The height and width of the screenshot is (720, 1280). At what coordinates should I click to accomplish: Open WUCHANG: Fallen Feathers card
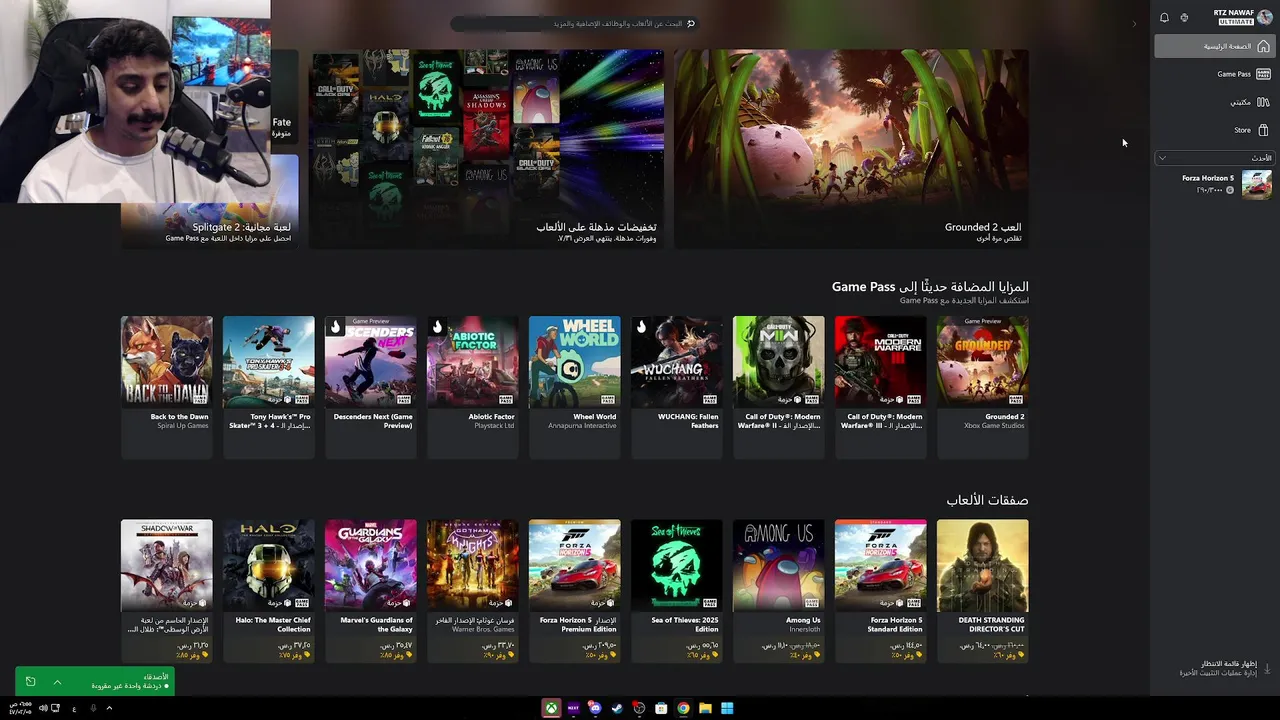[677, 387]
